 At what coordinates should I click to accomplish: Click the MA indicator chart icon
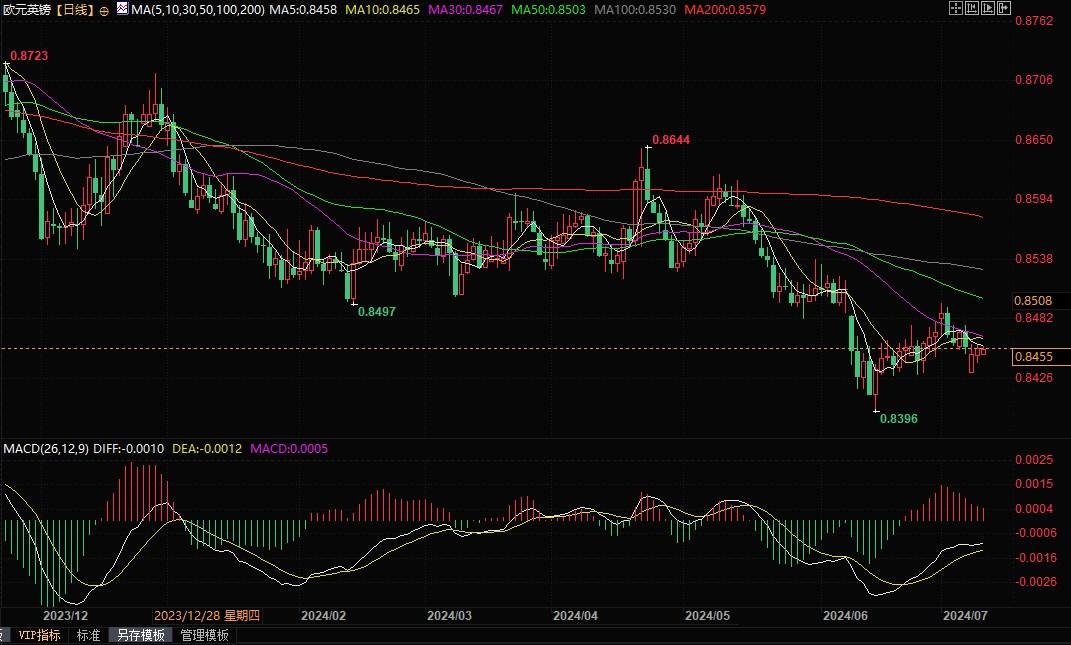click(x=122, y=9)
